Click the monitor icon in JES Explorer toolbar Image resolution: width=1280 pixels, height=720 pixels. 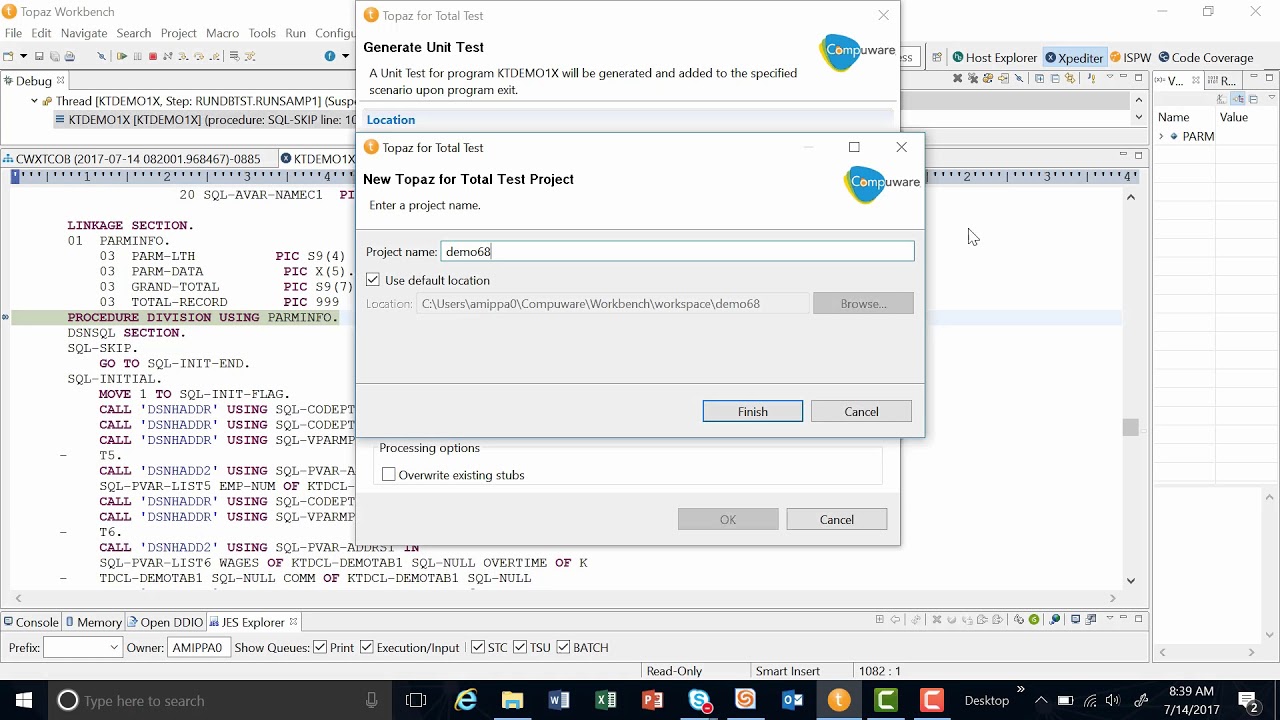[x=1076, y=620]
